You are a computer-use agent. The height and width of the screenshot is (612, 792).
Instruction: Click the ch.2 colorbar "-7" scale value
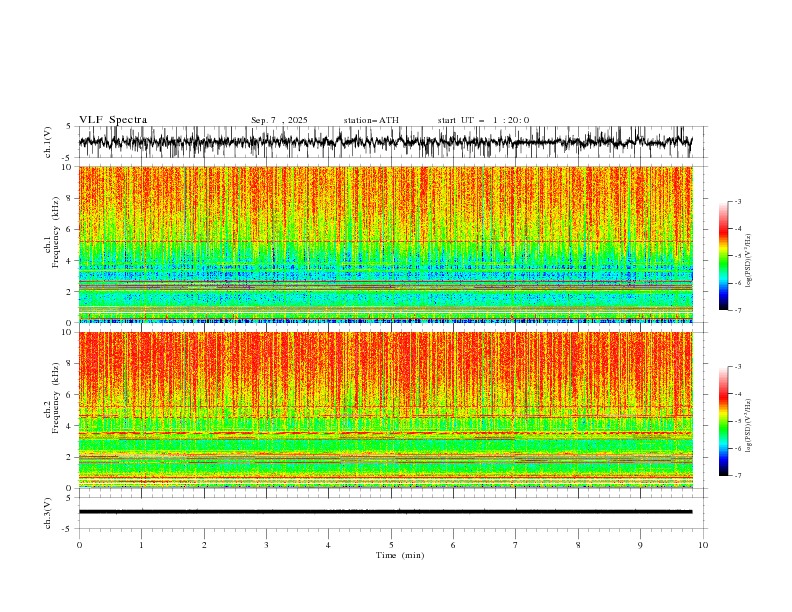[738, 476]
